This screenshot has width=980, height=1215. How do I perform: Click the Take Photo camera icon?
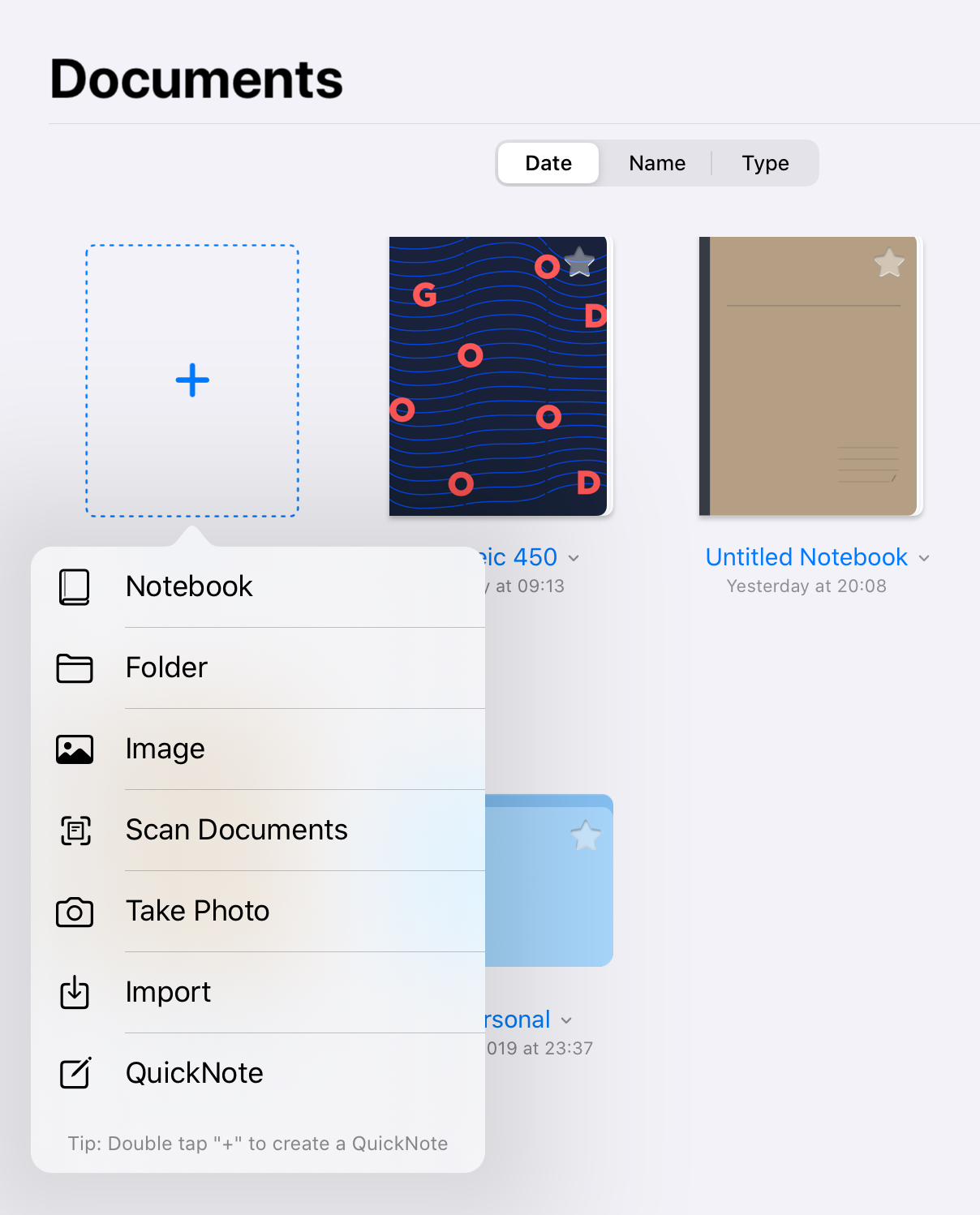tap(75, 912)
